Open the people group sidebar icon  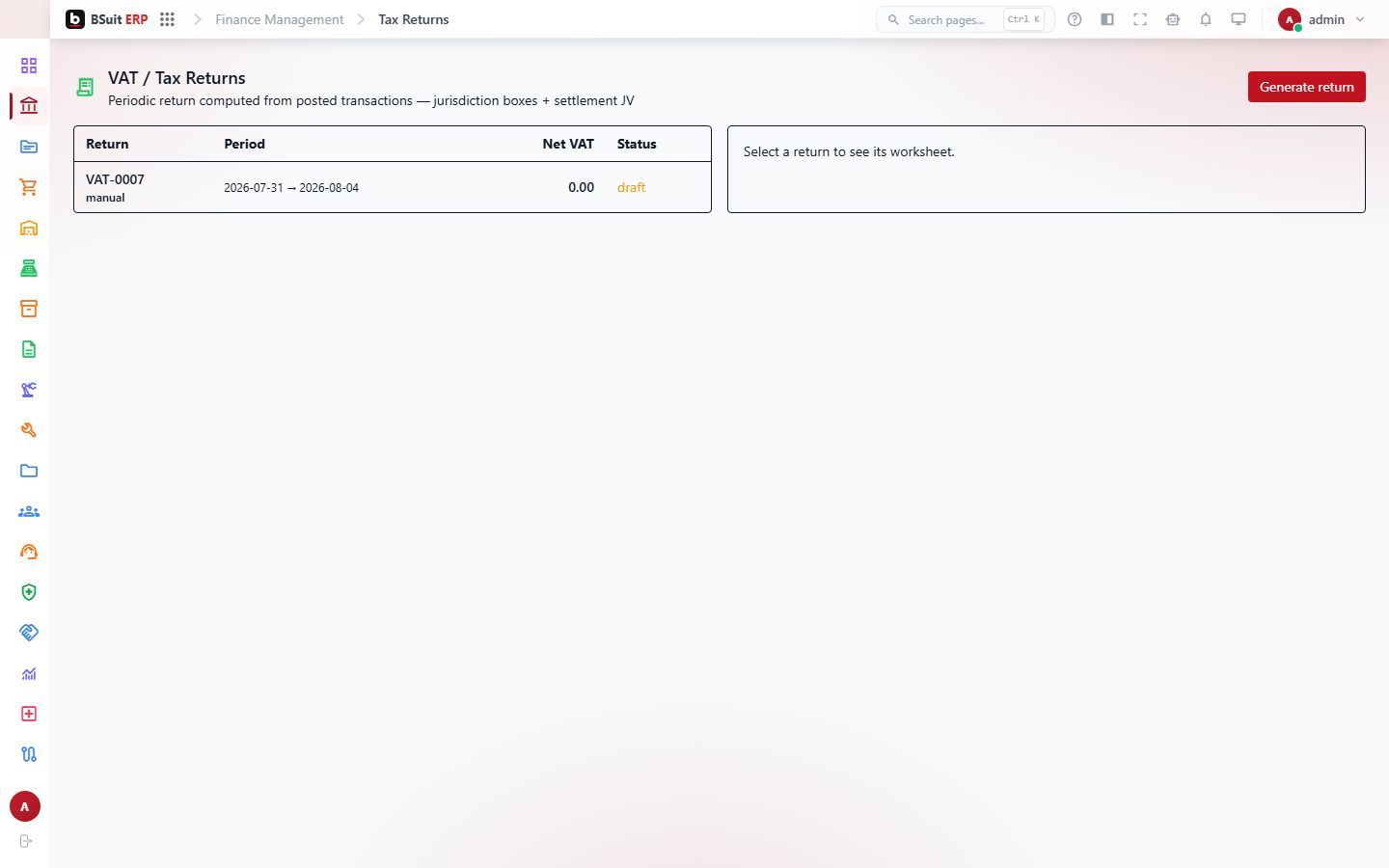point(29,511)
